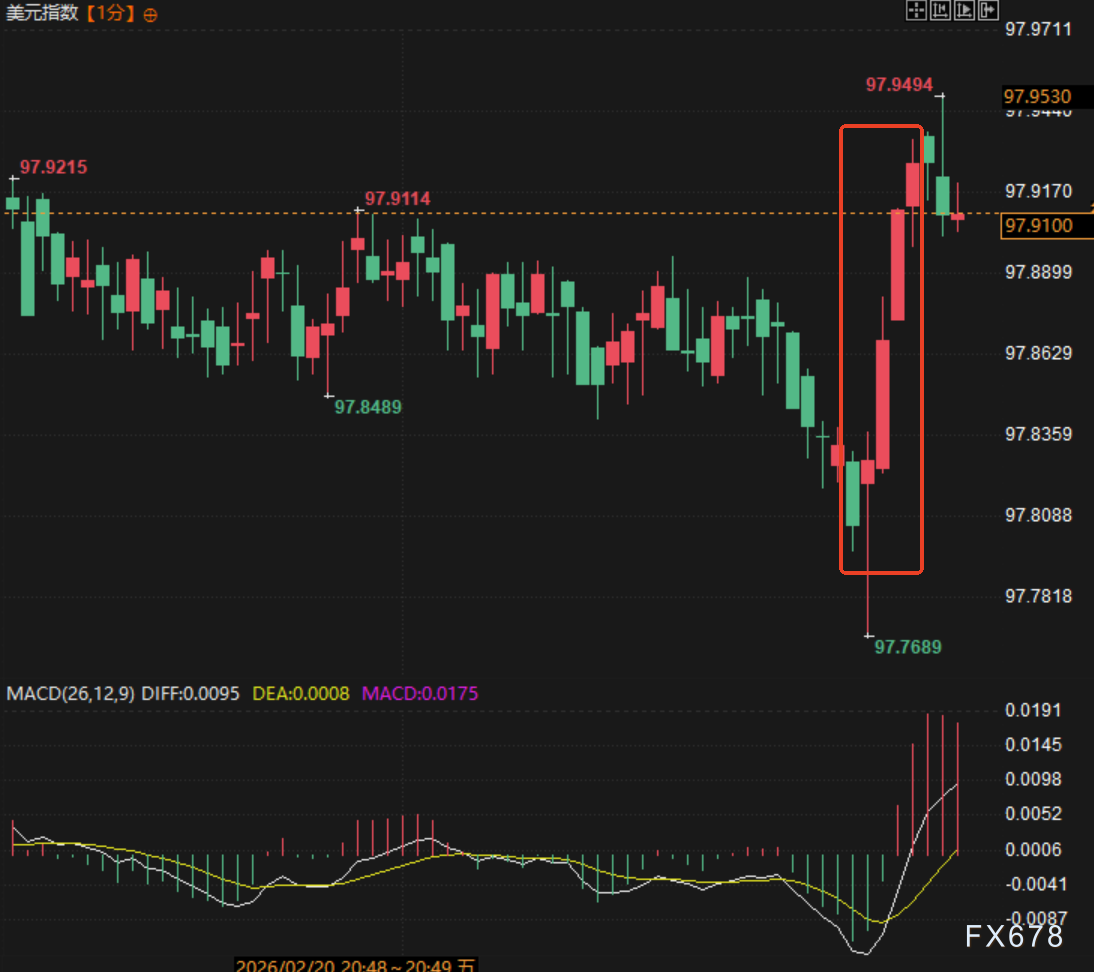Click the 2026/02/20 20:48~20:49 time label
The height and width of the screenshot is (972, 1094).
coord(355,965)
